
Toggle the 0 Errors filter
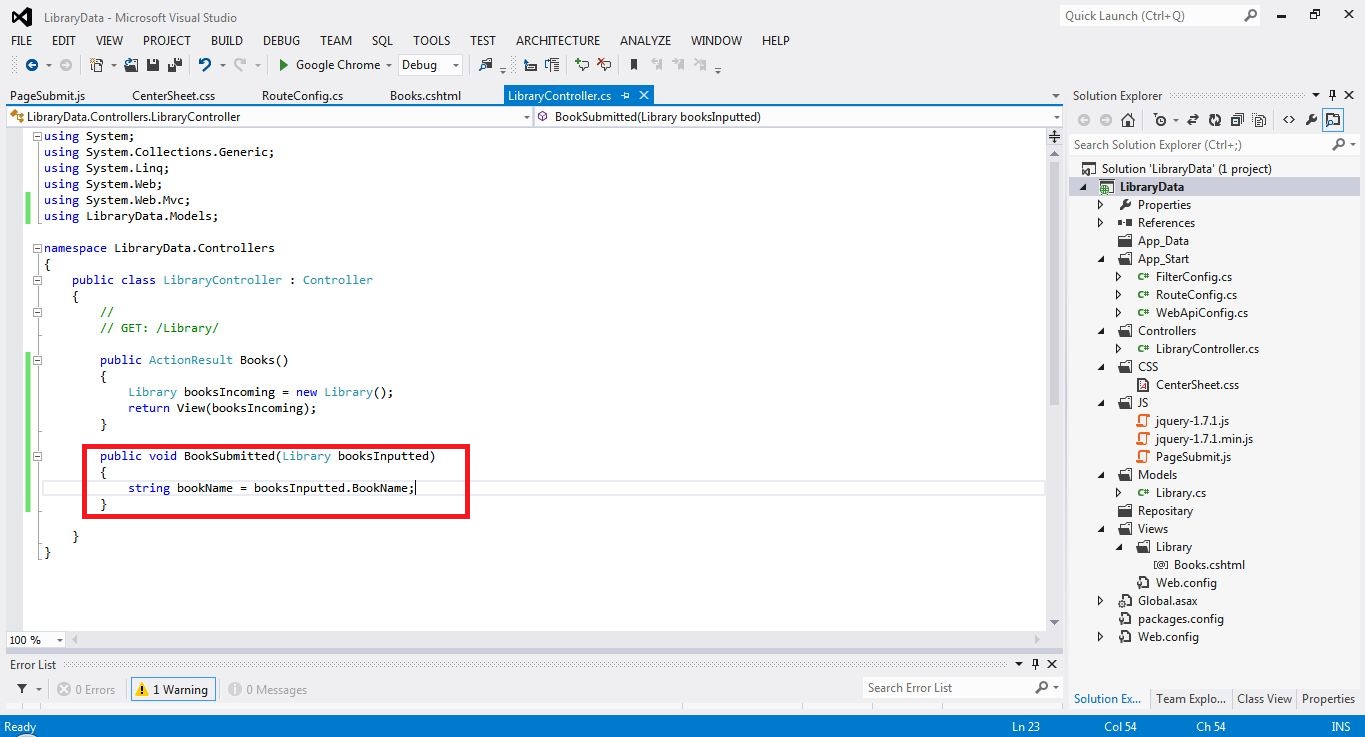[x=86, y=689]
